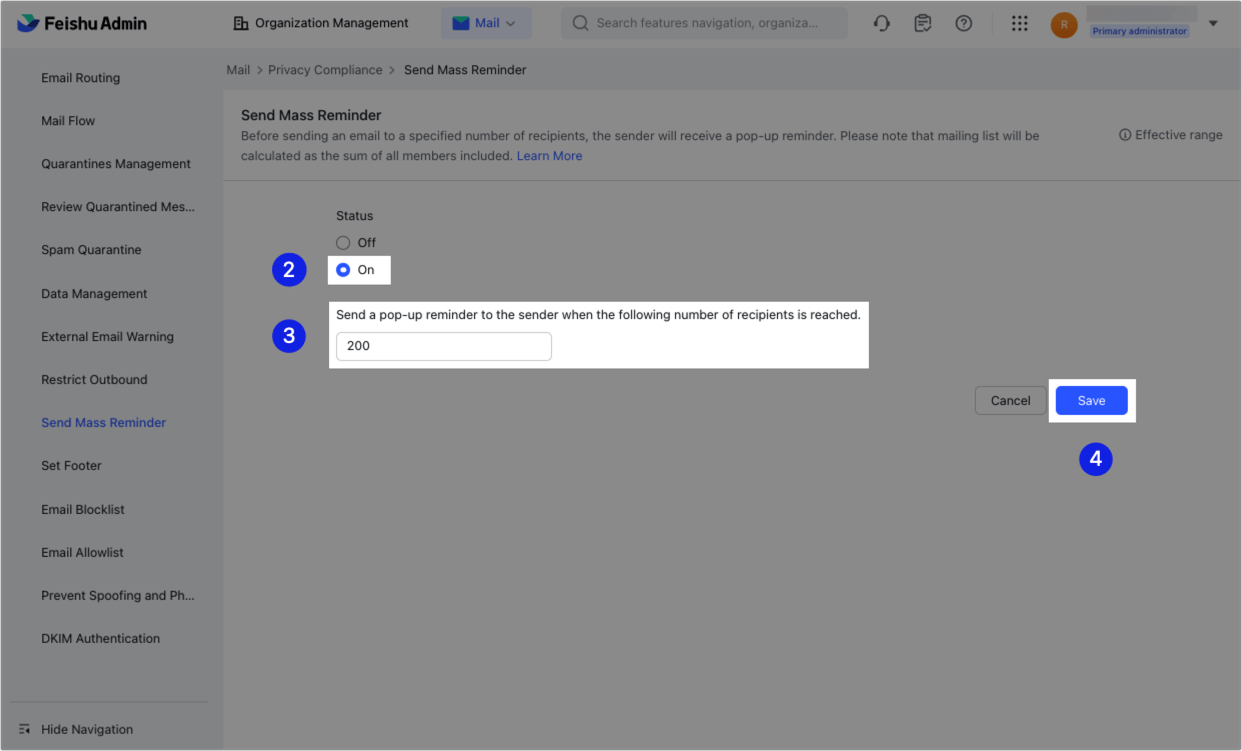The image size is (1242, 751).
Task: Click the headset support icon
Action: (x=881, y=22)
